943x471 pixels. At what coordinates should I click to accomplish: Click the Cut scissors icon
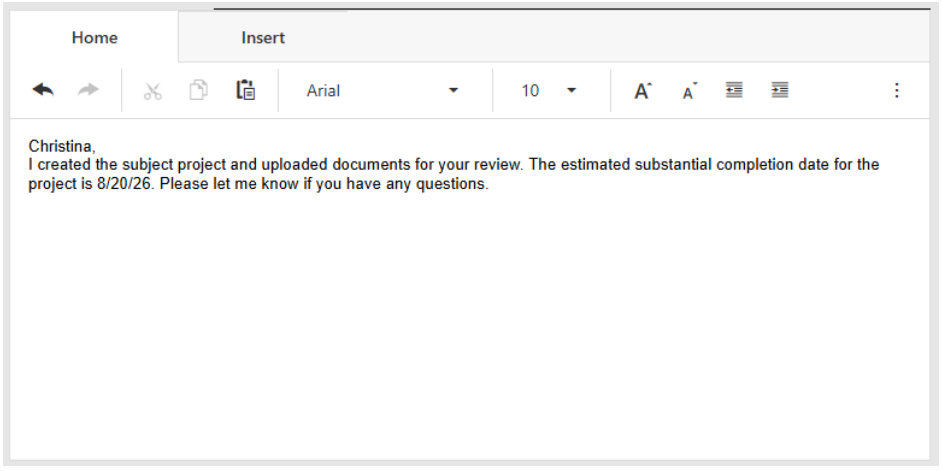(x=152, y=91)
